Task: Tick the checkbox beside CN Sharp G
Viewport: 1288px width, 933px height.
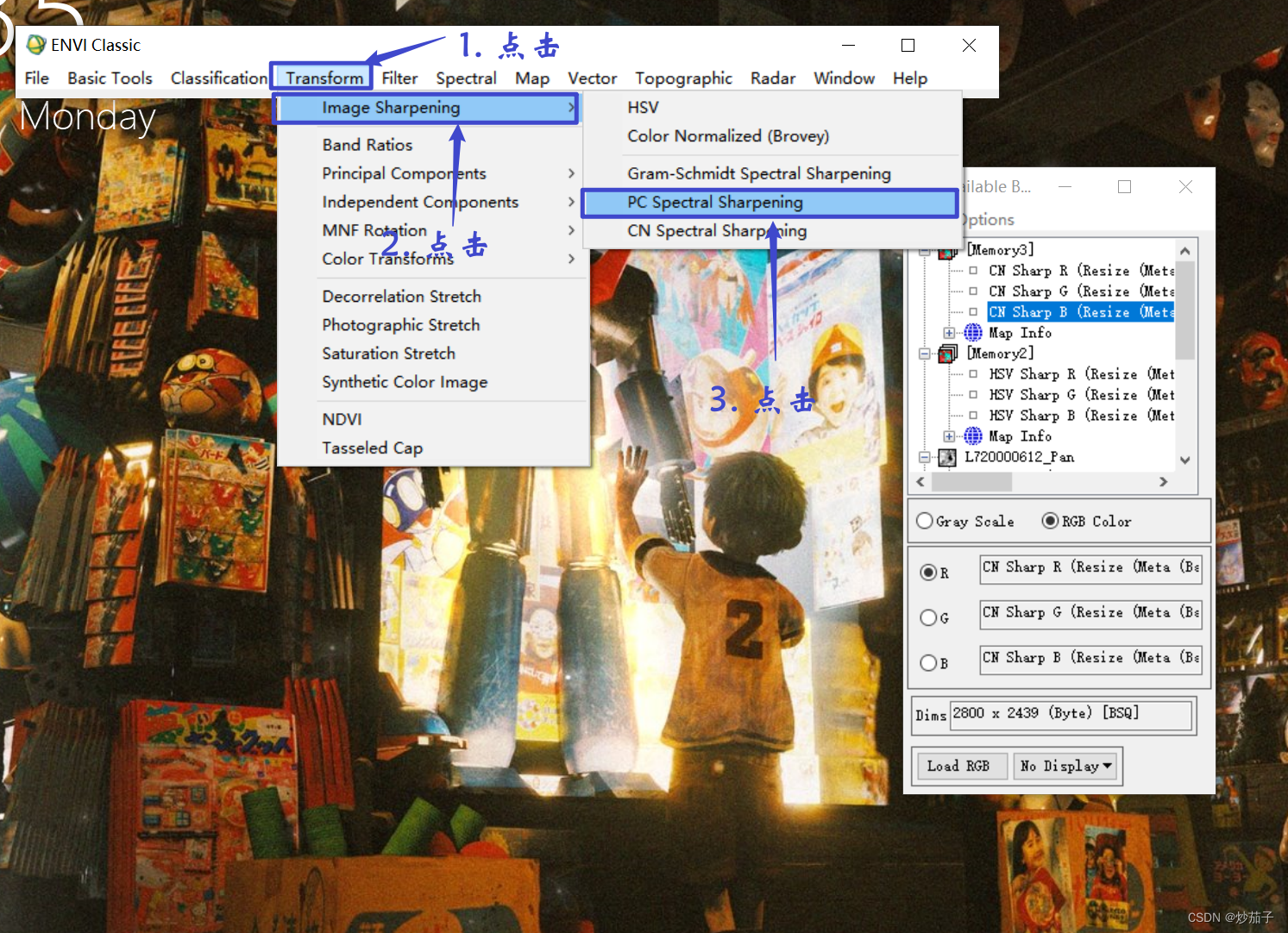Action: [x=973, y=291]
